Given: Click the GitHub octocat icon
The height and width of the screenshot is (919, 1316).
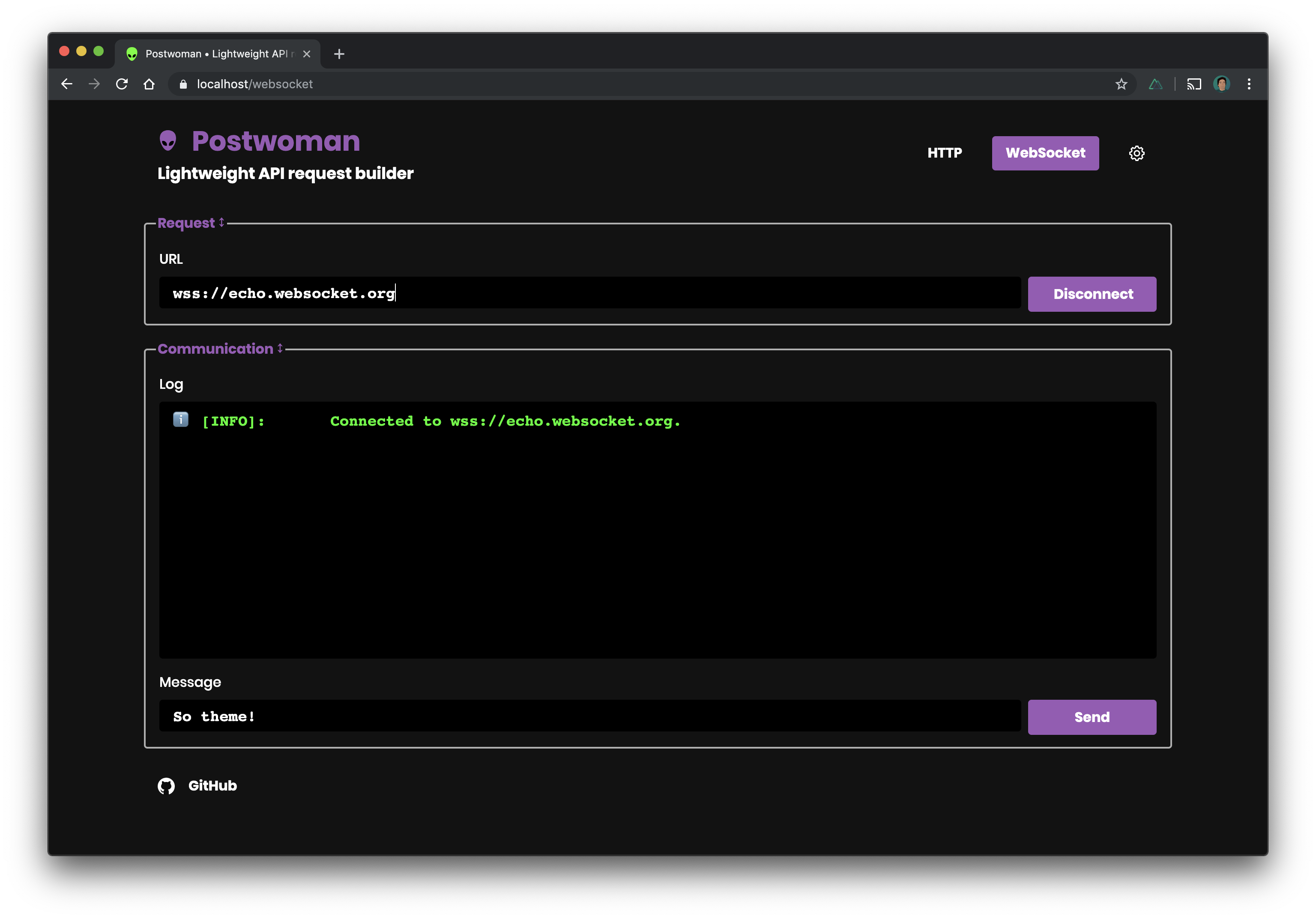Looking at the screenshot, I should [166, 785].
